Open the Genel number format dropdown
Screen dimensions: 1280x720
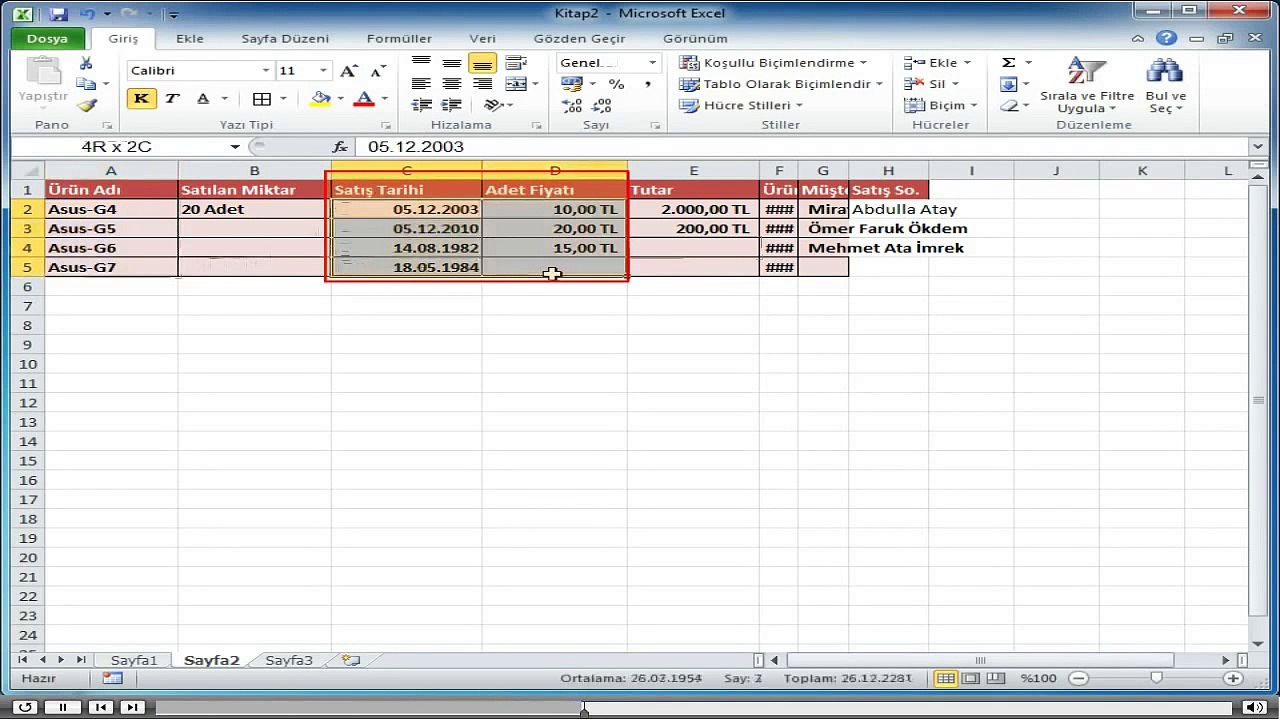pyautogui.click(x=652, y=63)
